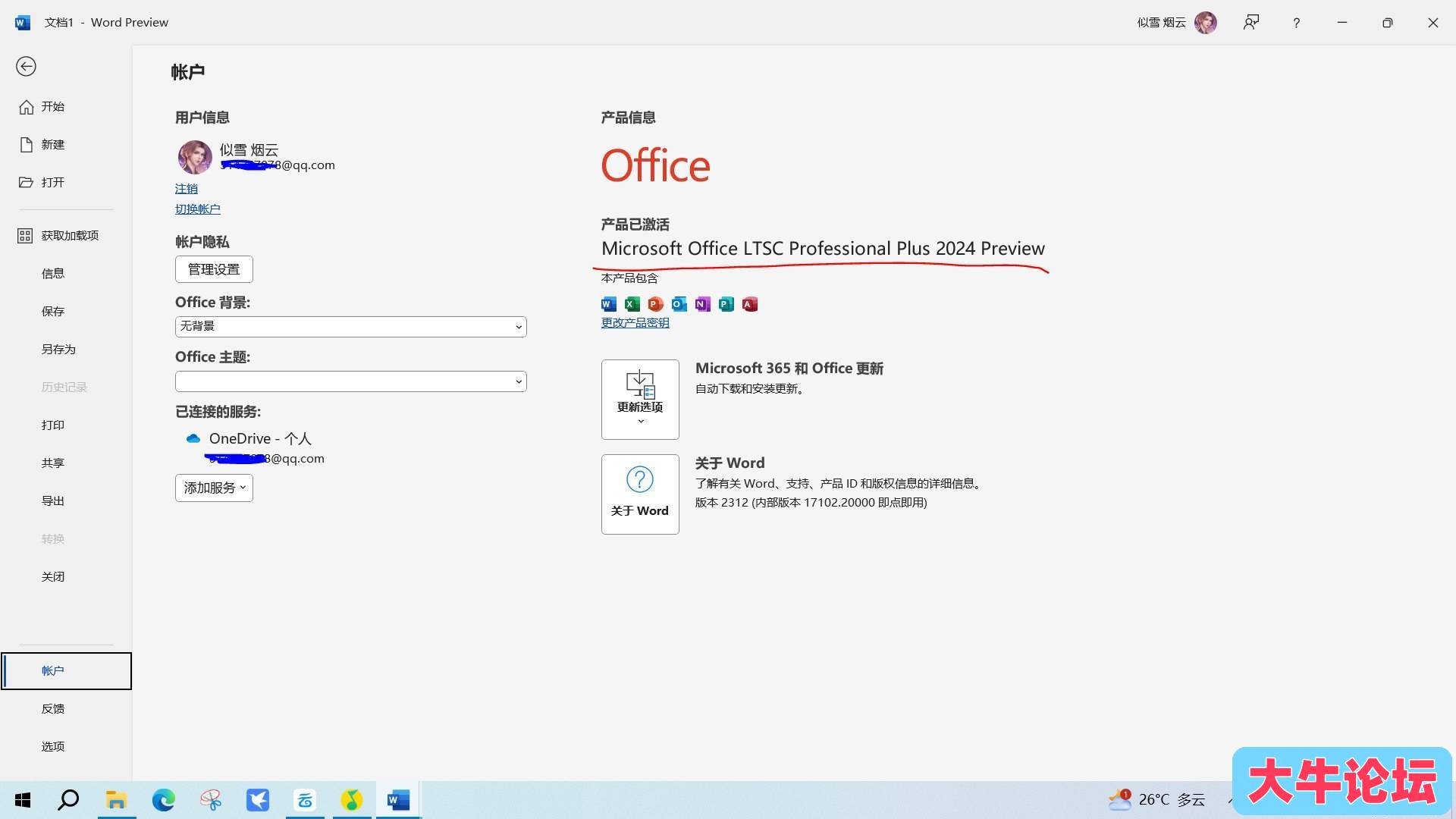Screen dimensions: 1456x819
Task: Open the 信息 page
Action: tap(66, 274)
